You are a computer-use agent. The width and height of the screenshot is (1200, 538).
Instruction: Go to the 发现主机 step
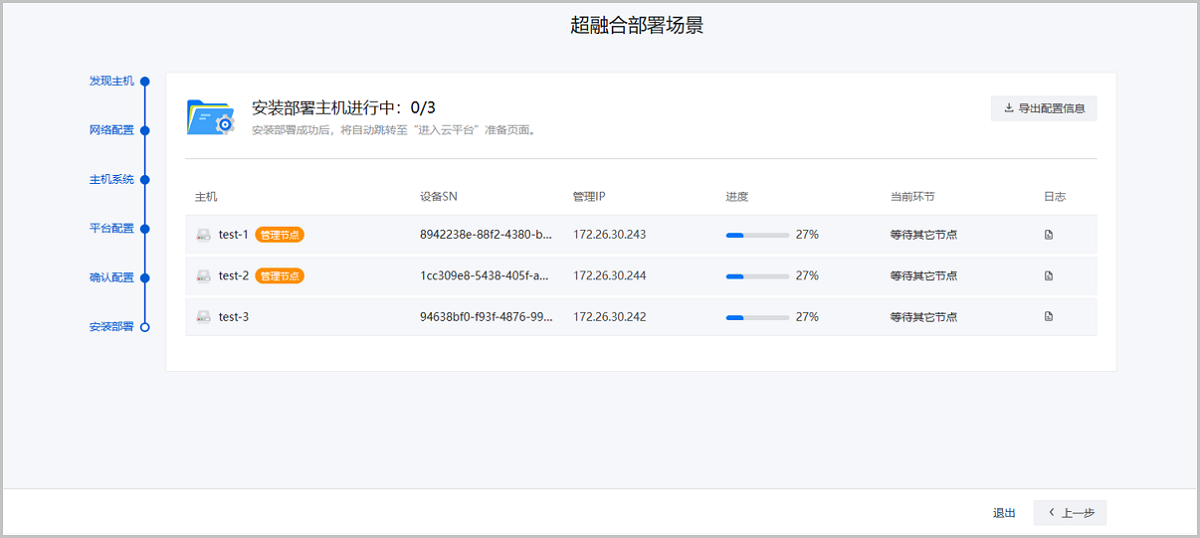tap(111, 81)
